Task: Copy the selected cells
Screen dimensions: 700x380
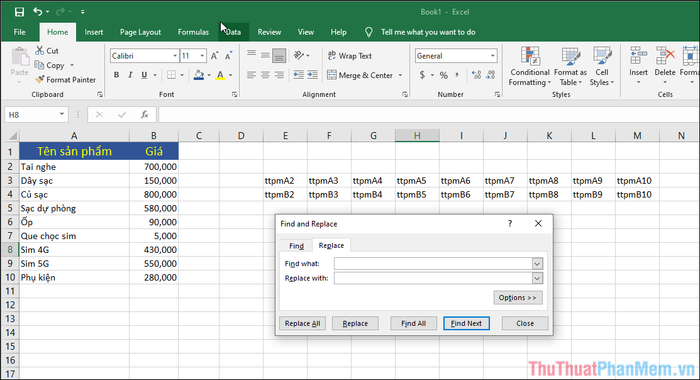Action: coord(50,65)
